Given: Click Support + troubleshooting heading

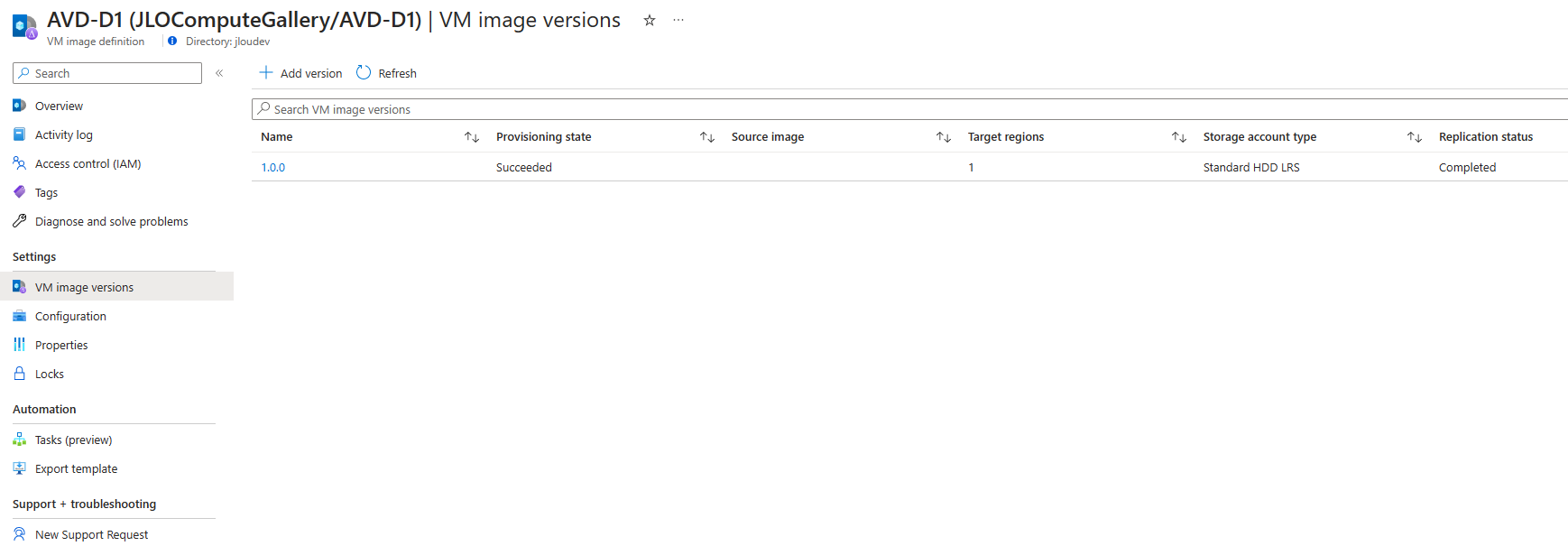Looking at the screenshot, I should tap(85, 504).
